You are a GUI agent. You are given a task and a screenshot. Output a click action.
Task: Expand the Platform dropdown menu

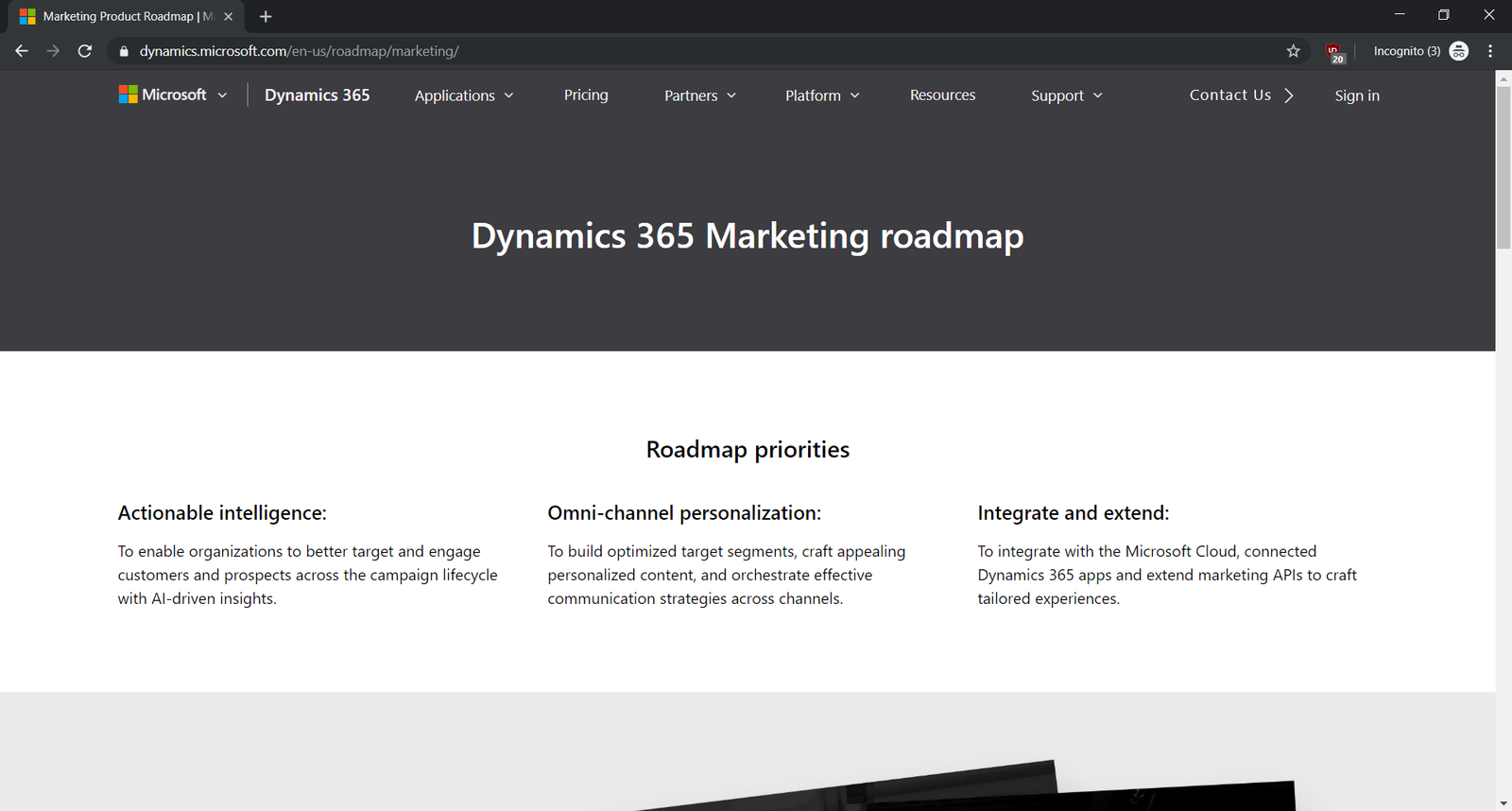point(821,95)
